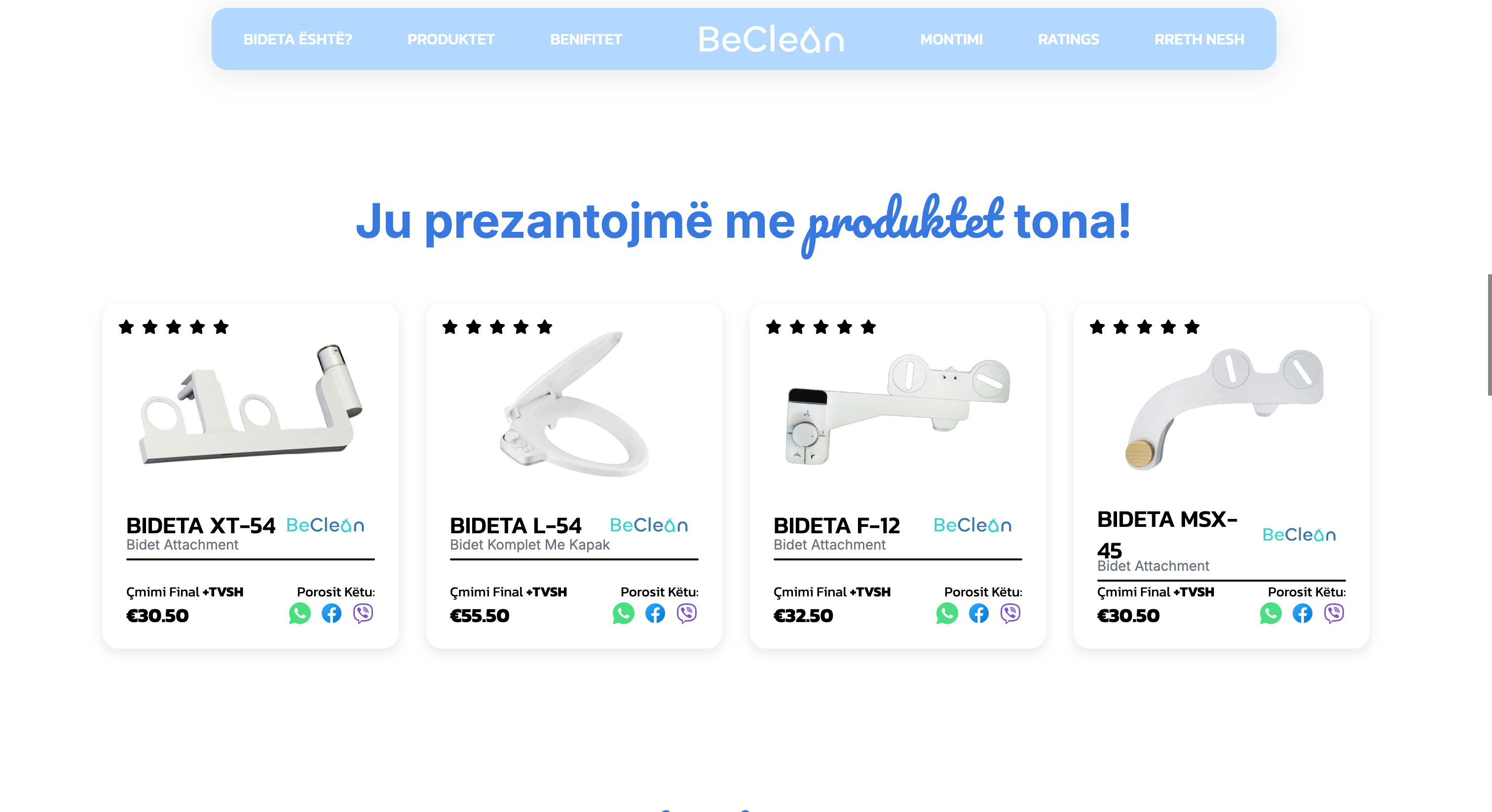Click Viber icon on BIDETA L-54 card
1492x812 pixels.
click(x=687, y=613)
